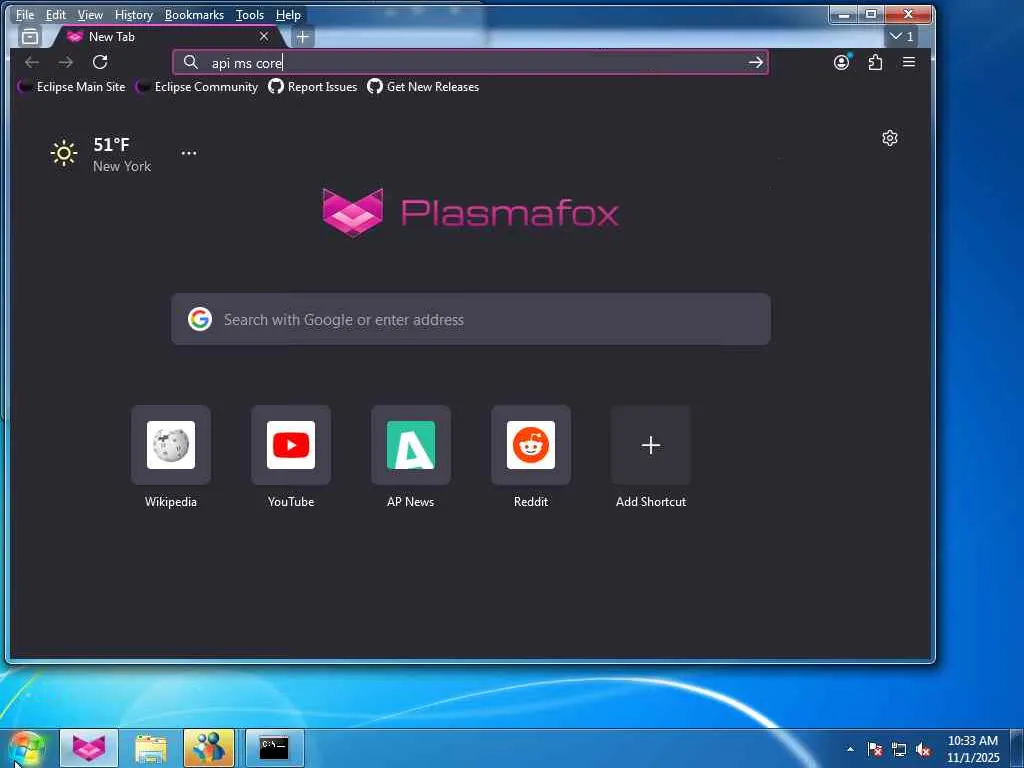
Task: Click the Google search box on page
Action: 471,319
